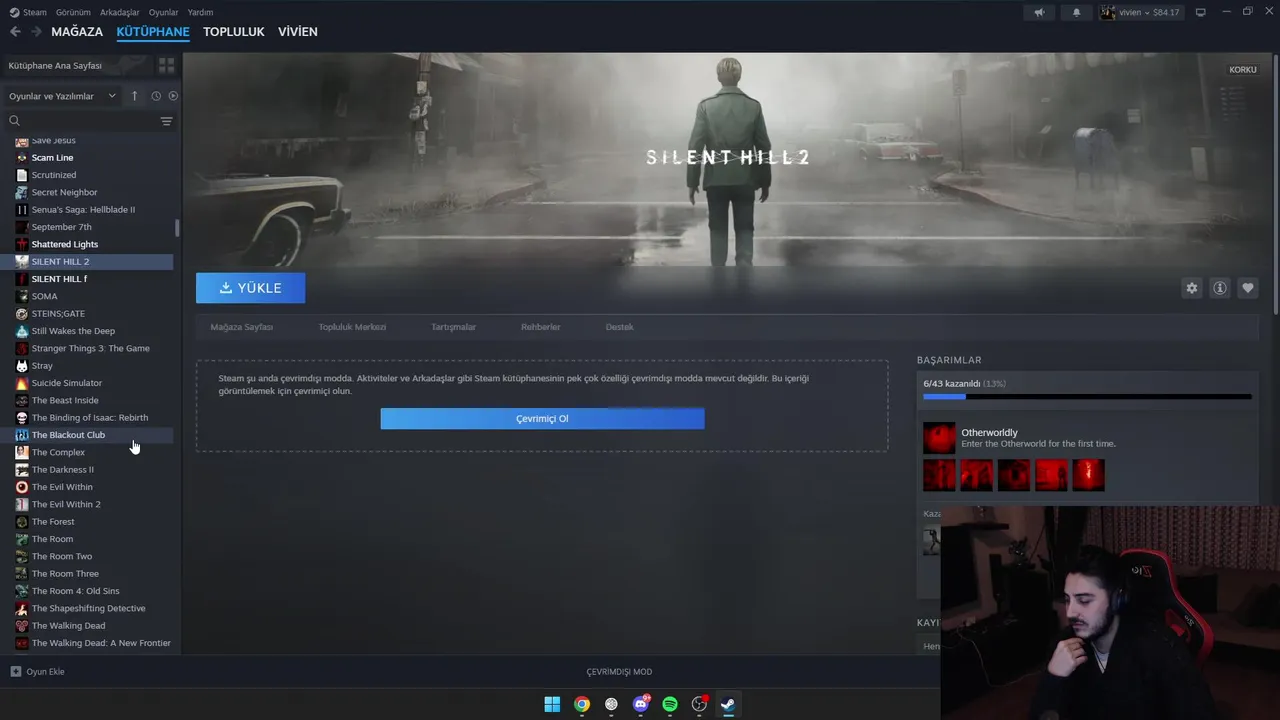Open the Oyunlar menu
Screen dimensions: 1280x720
tap(164, 12)
